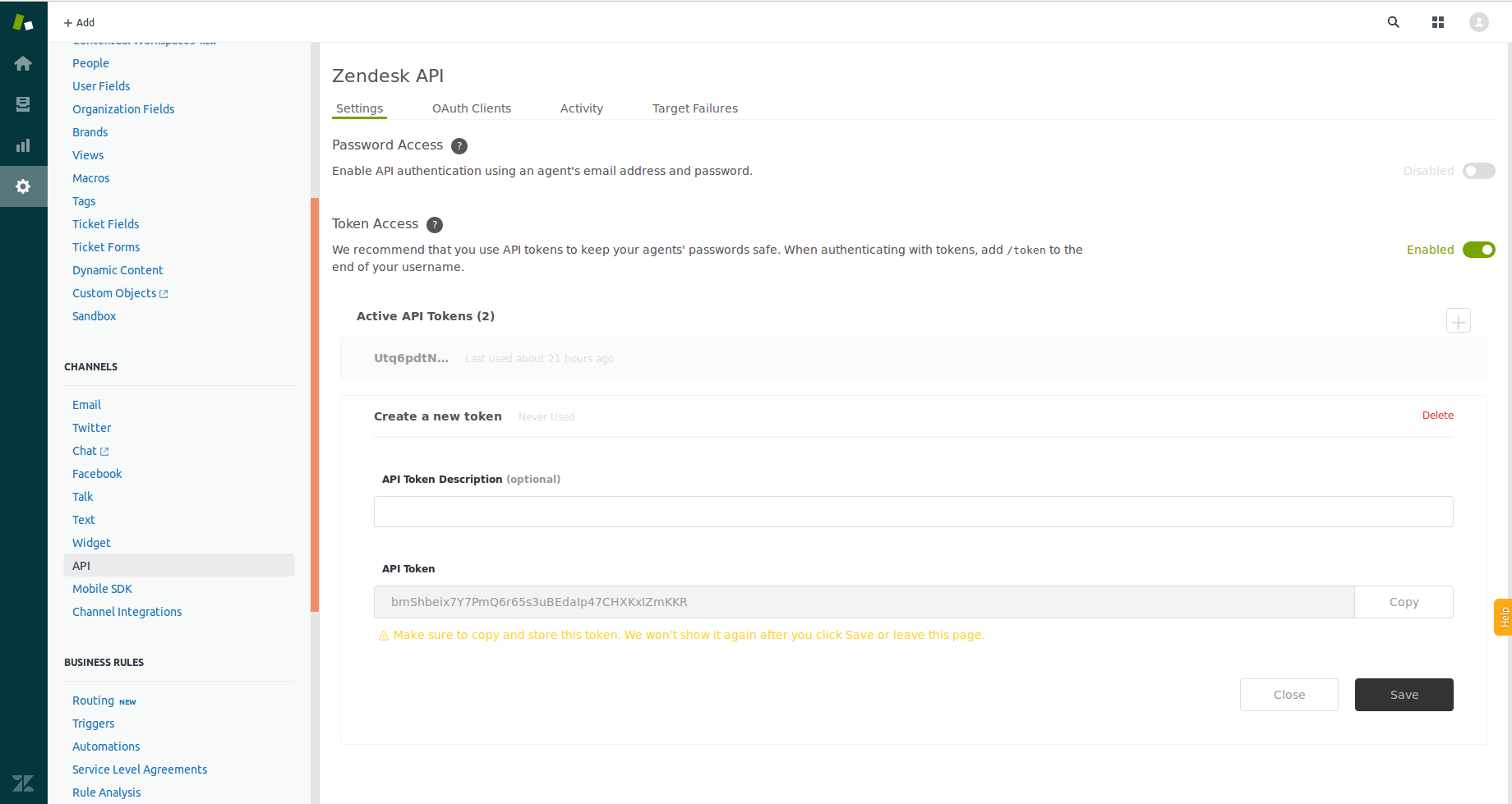Image resolution: width=1512 pixels, height=804 pixels.
Task: Open Rule Analysis link
Action: tap(106, 793)
